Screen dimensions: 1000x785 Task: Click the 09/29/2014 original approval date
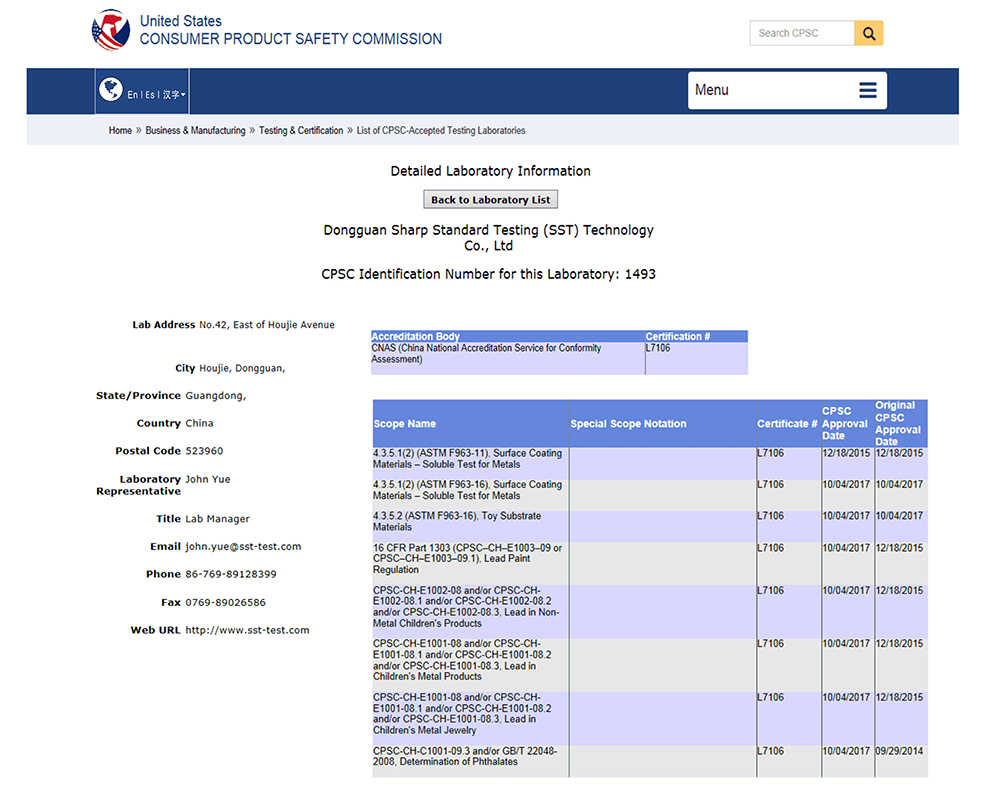coord(899,751)
